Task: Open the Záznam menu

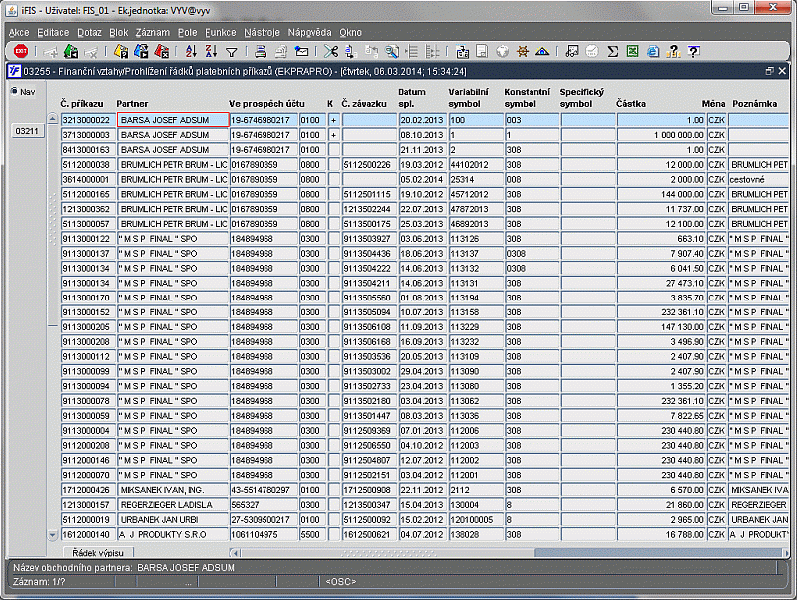Action: tap(152, 33)
